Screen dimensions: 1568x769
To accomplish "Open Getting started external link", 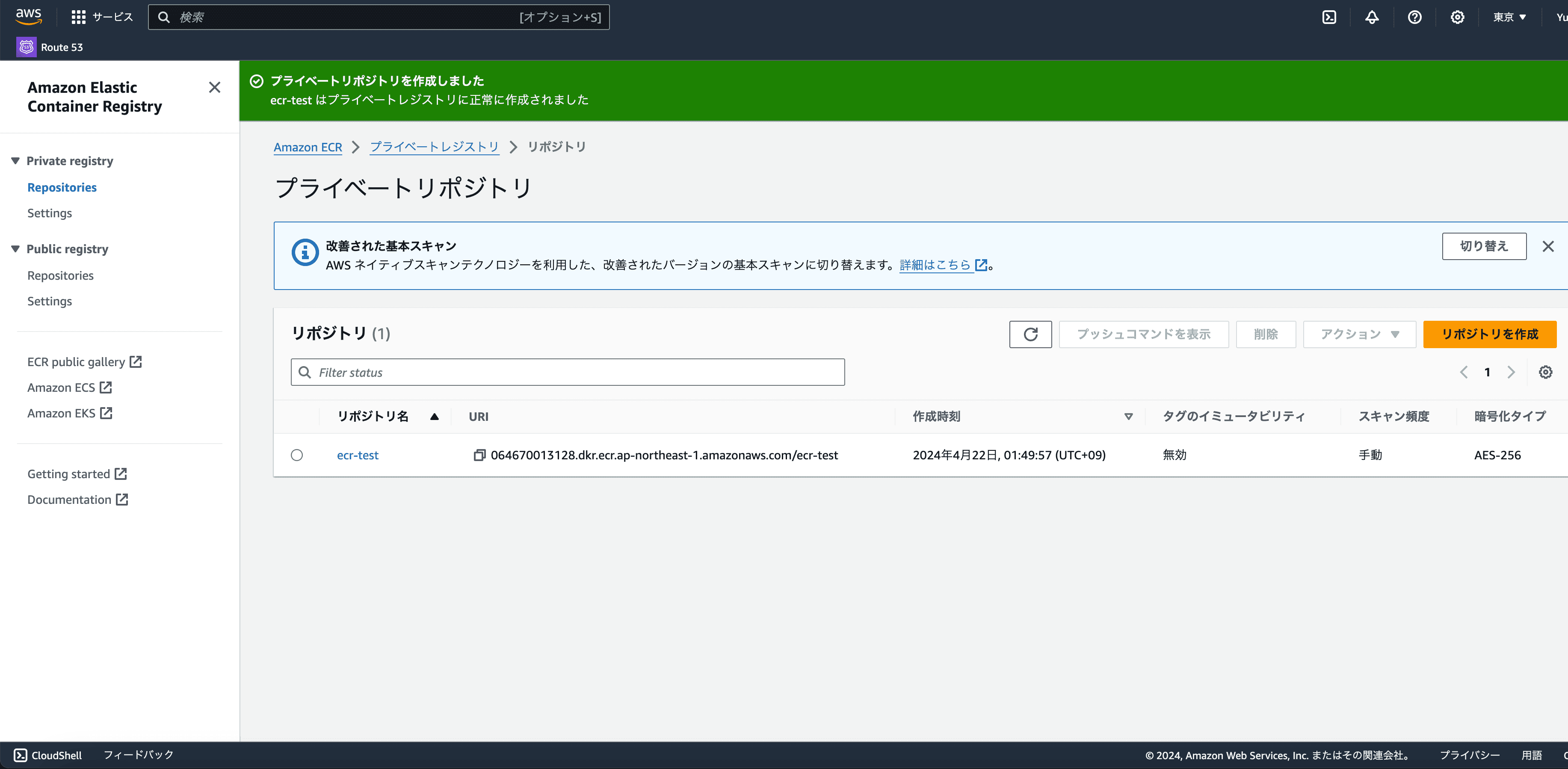I will coord(77,474).
